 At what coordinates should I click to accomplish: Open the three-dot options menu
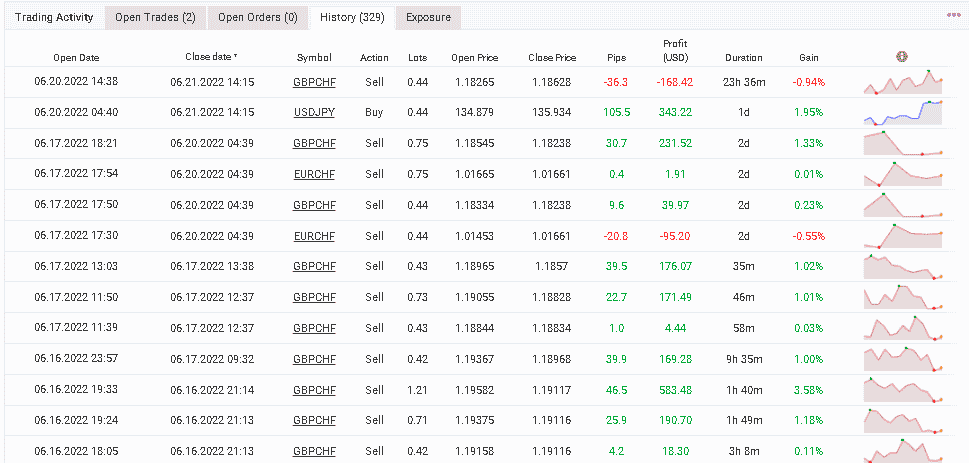tap(954, 15)
